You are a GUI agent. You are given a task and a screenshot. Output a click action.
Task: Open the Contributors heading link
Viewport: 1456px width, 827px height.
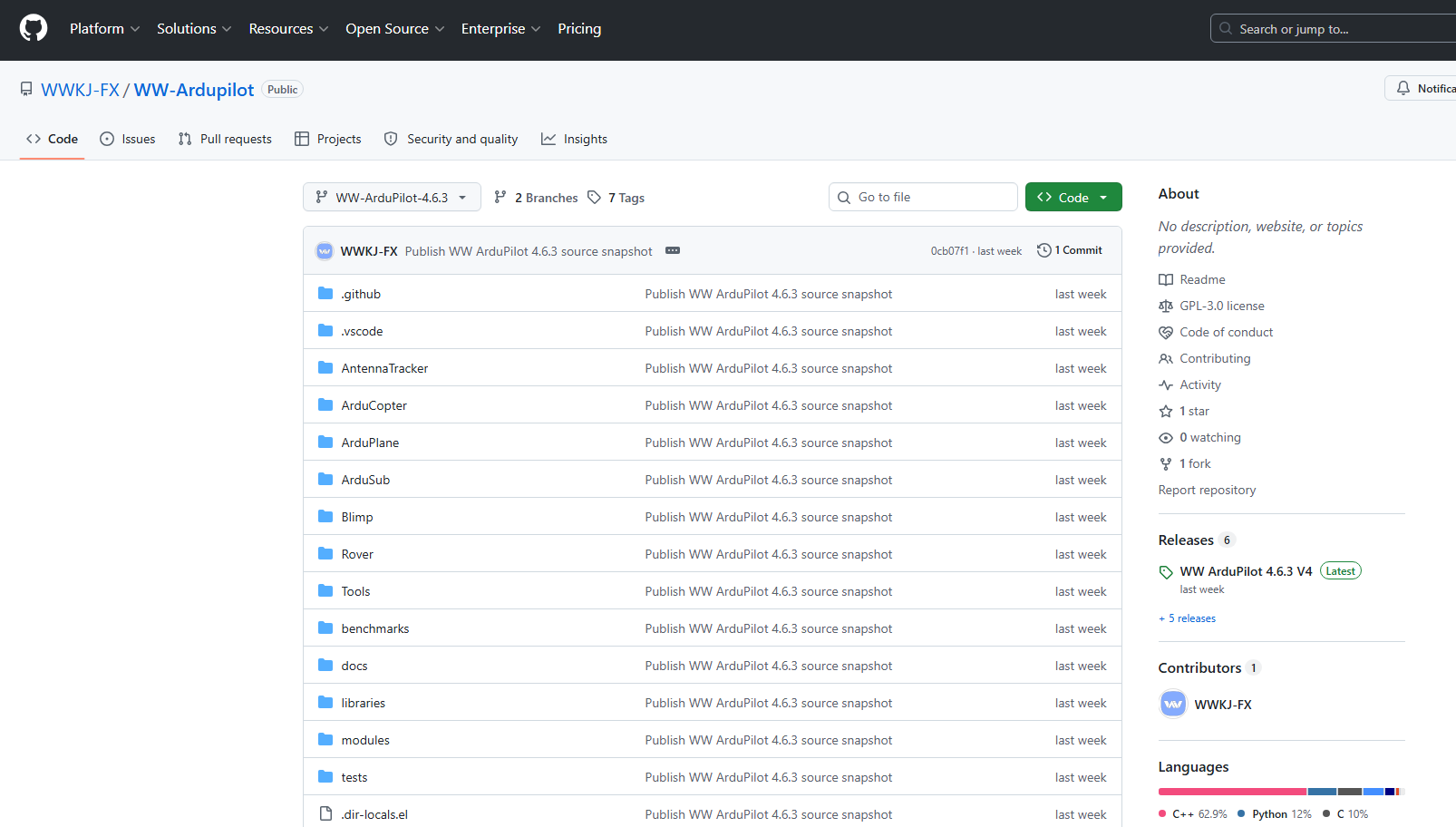pyautogui.click(x=1200, y=667)
